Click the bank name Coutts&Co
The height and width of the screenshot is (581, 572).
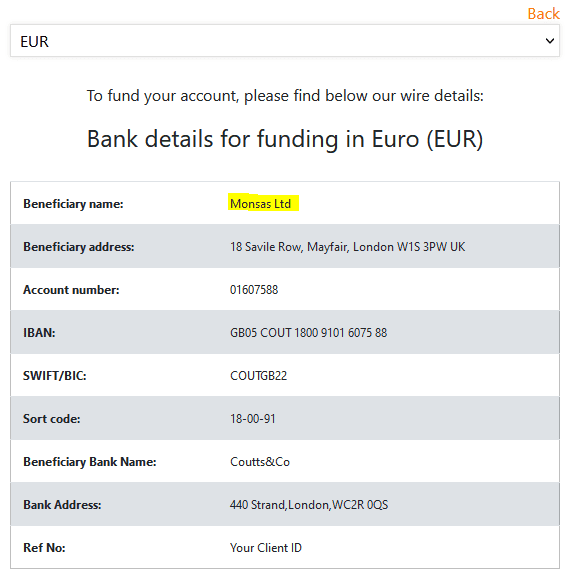click(x=260, y=462)
